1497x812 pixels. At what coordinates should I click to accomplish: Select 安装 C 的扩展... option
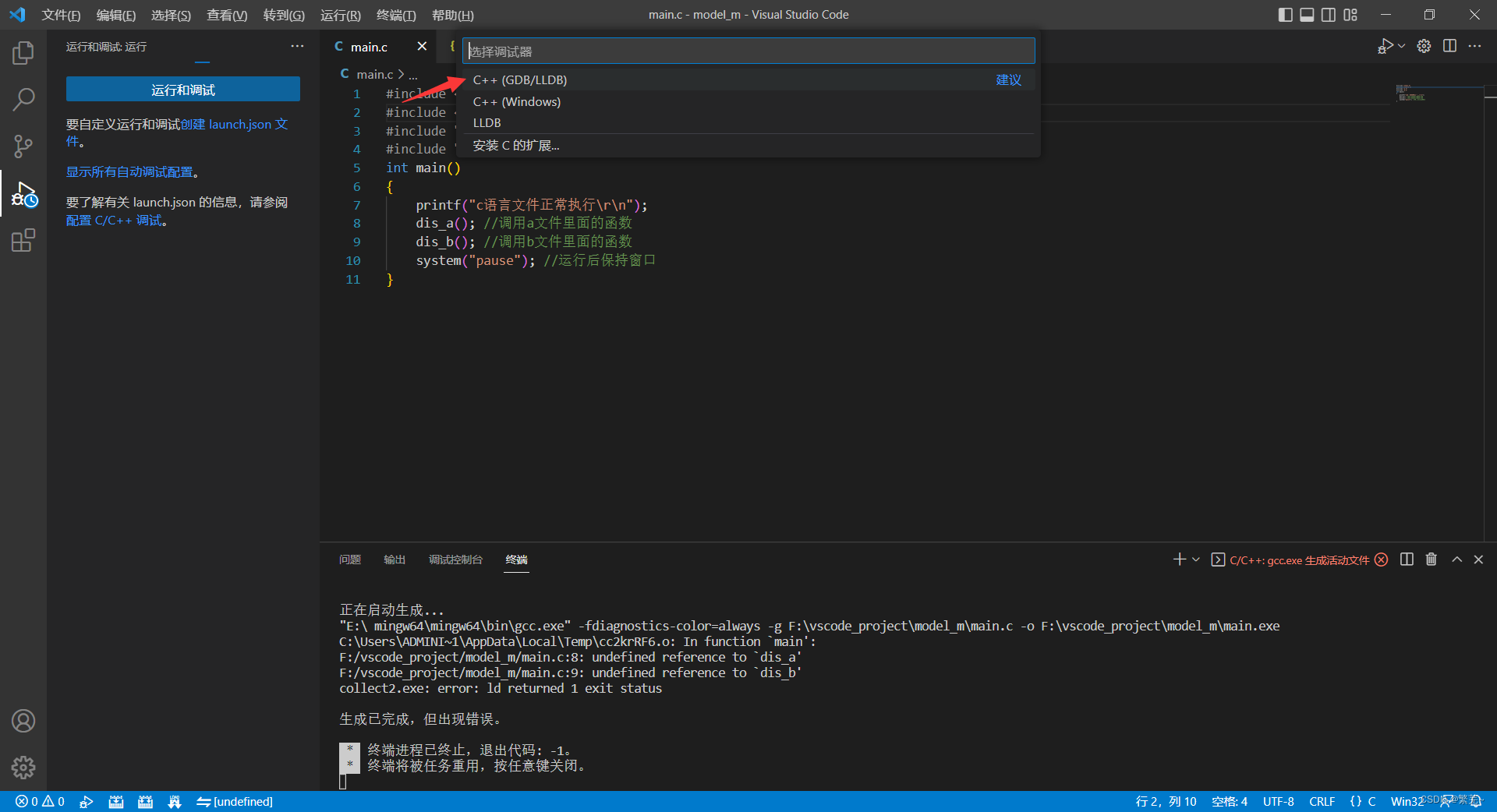pos(748,146)
